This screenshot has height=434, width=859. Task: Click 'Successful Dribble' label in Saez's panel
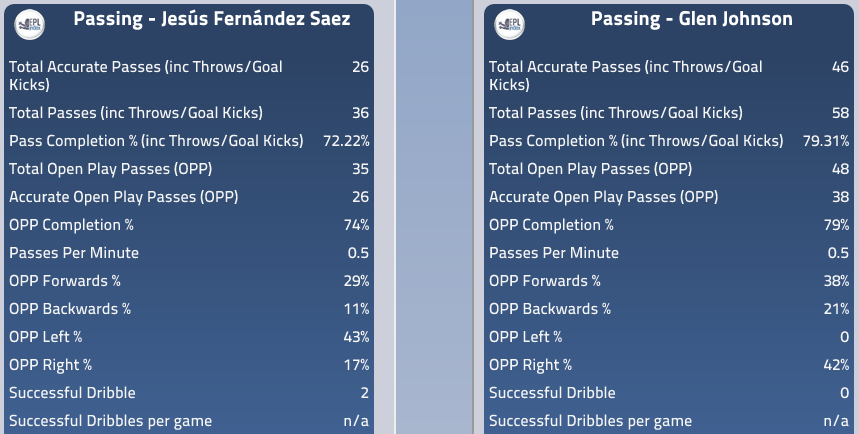(x=72, y=393)
